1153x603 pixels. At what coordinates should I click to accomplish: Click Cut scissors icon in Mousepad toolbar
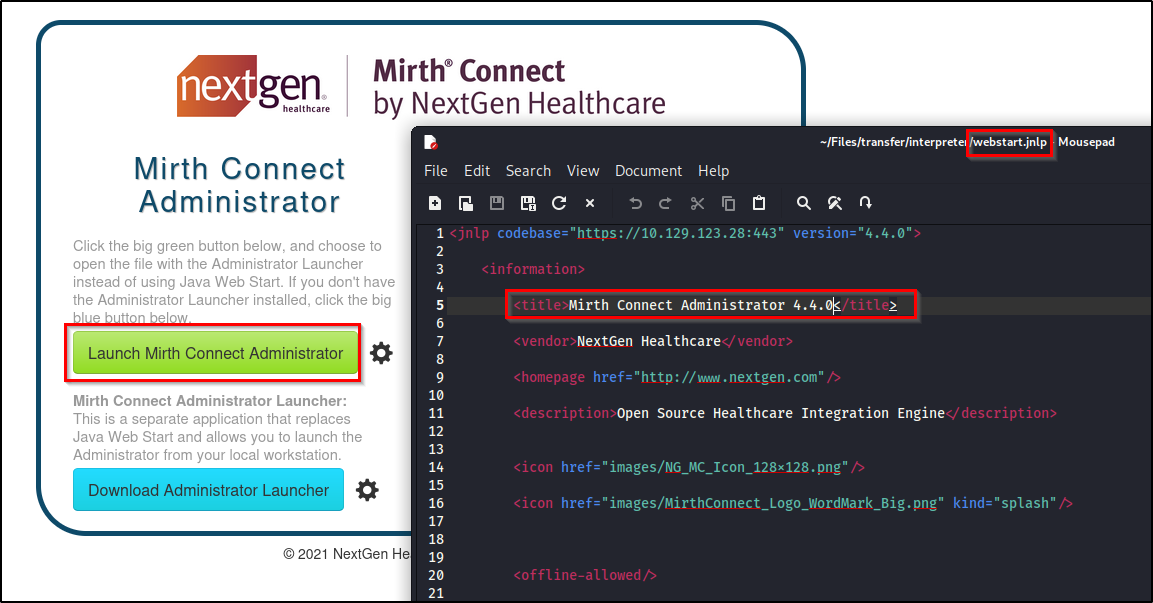[x=697, y=203]
